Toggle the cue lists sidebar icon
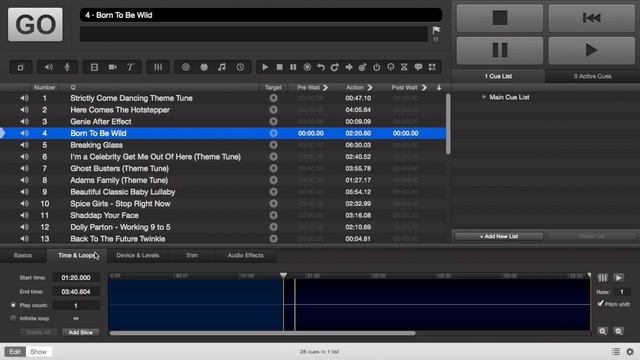 click(616, 351)
